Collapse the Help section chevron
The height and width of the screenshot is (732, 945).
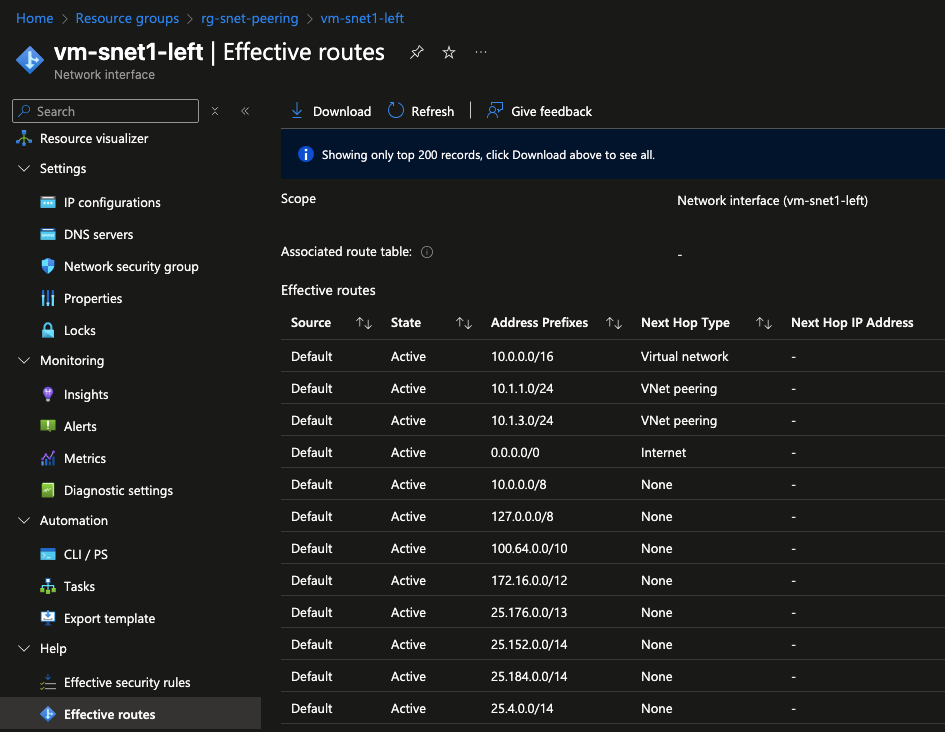pyautogui.click(x=24, y=648)
